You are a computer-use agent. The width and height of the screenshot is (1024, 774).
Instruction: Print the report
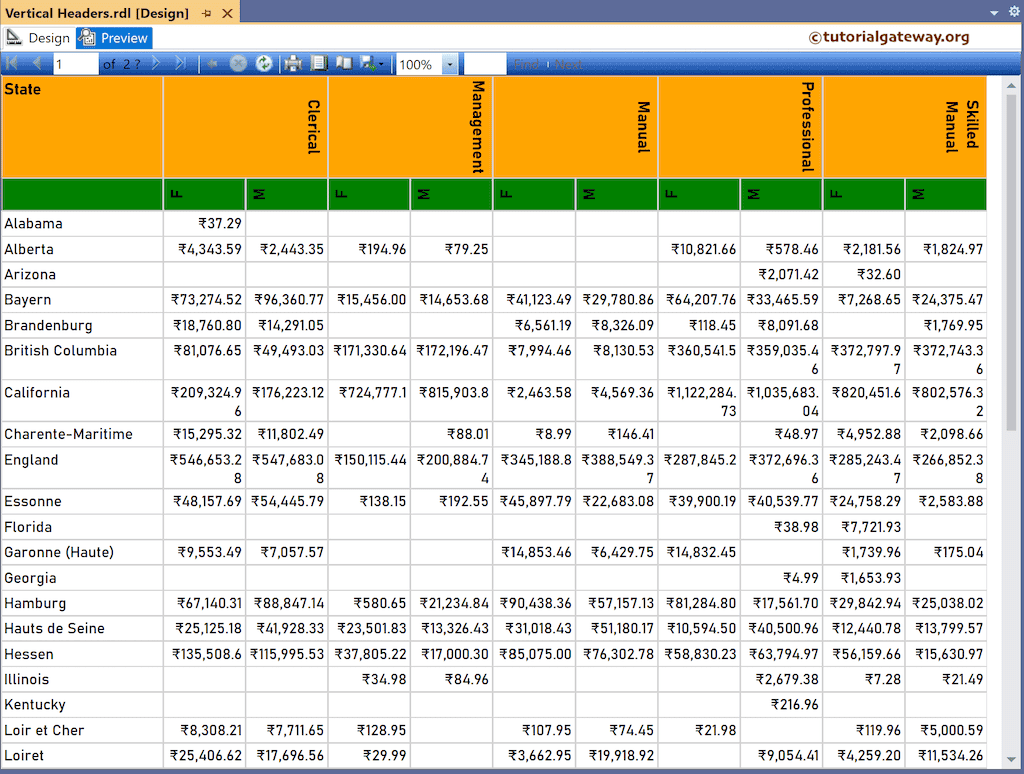(291, 63)
